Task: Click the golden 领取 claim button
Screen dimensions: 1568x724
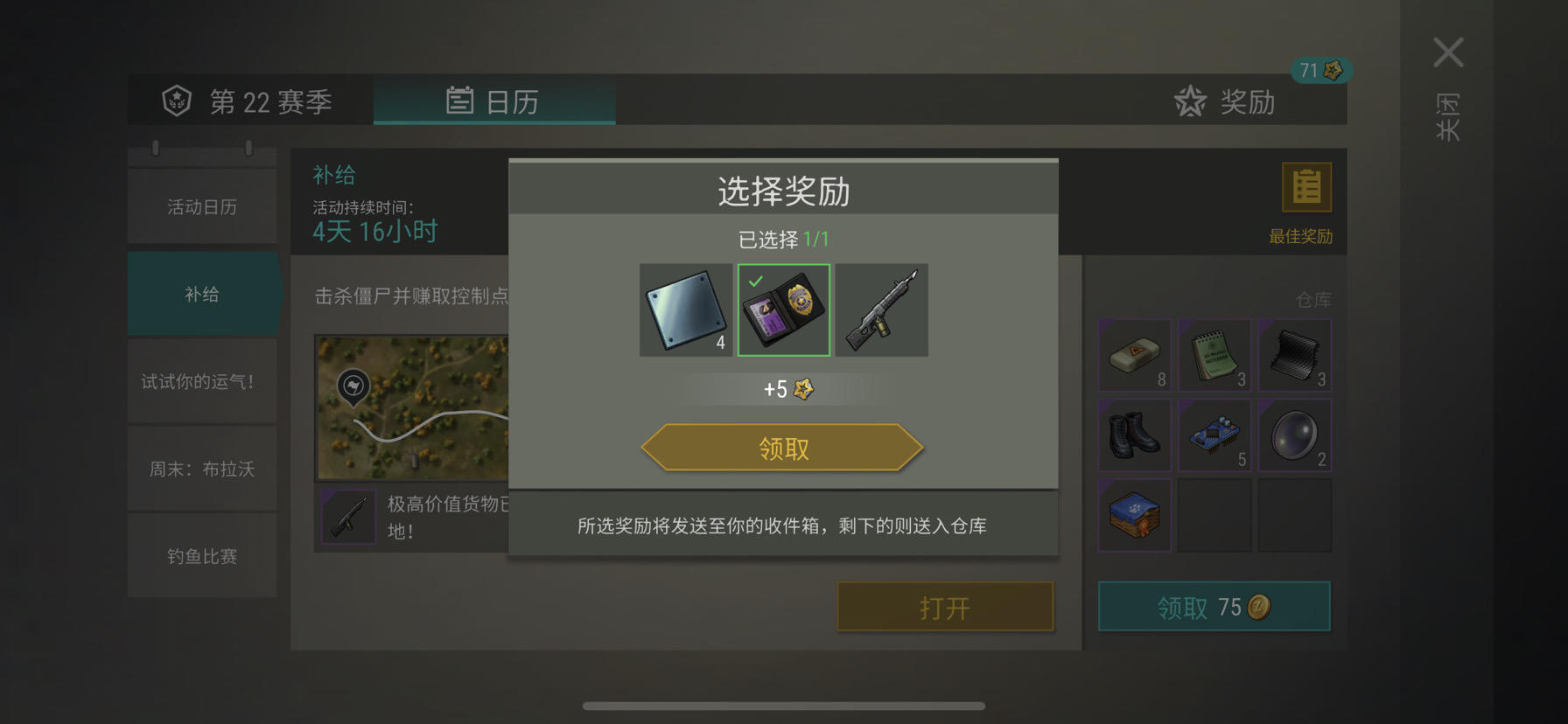Action: point(782,448)
